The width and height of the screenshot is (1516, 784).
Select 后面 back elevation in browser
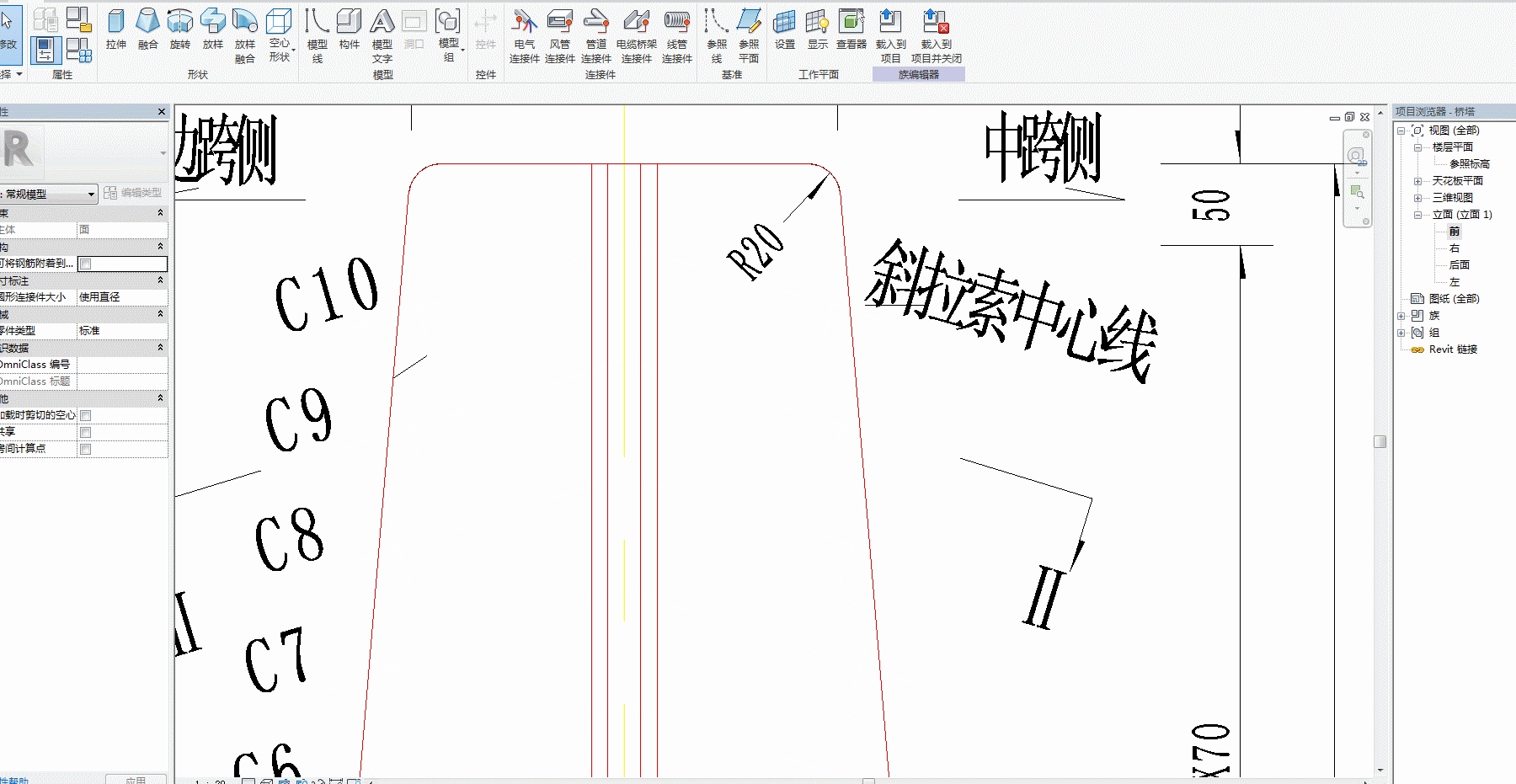point(1460,265)
